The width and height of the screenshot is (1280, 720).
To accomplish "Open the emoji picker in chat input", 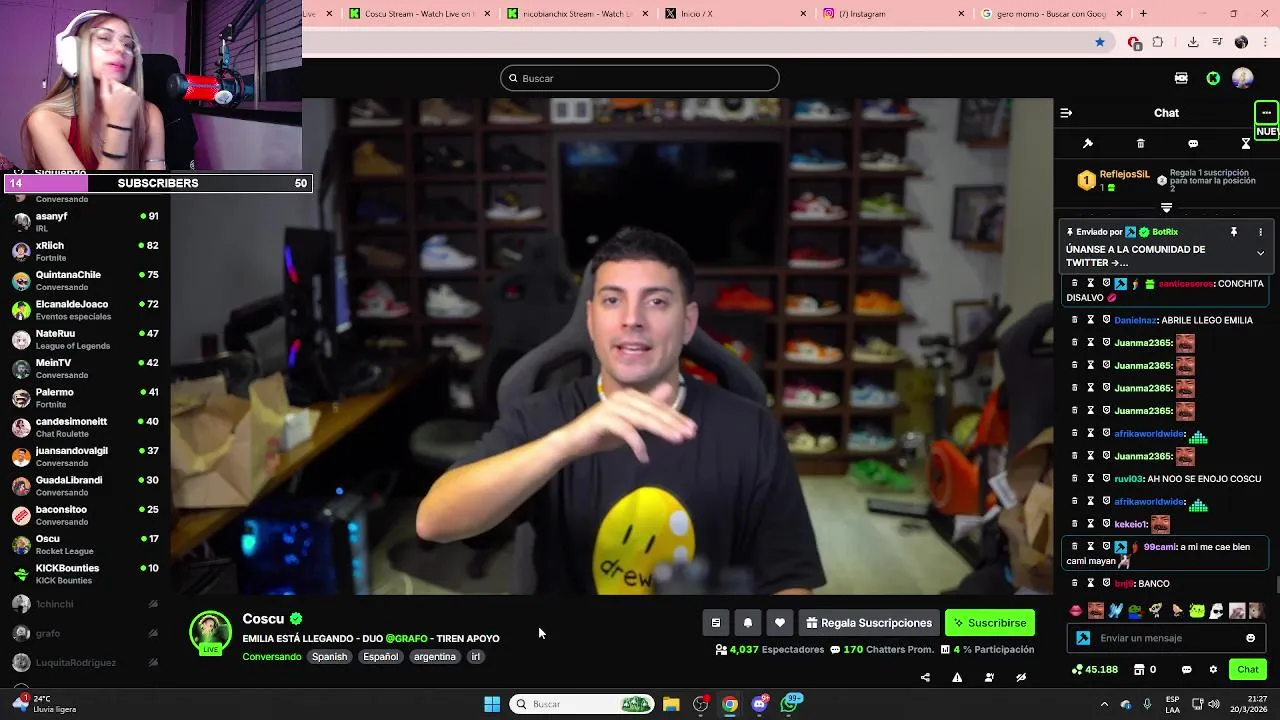I will [x=1250, y=638].
